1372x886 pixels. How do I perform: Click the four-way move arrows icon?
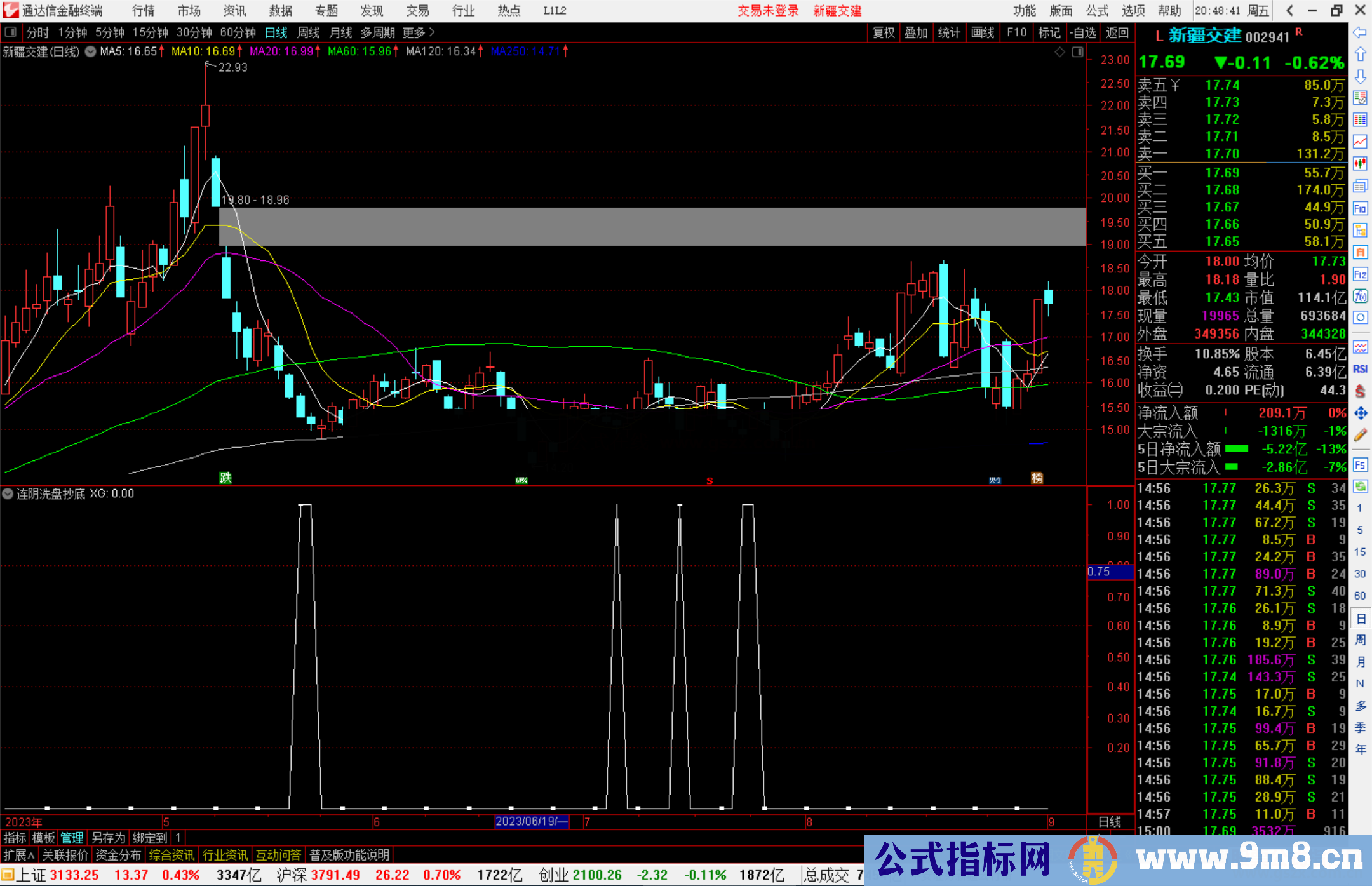point(1360,413)
